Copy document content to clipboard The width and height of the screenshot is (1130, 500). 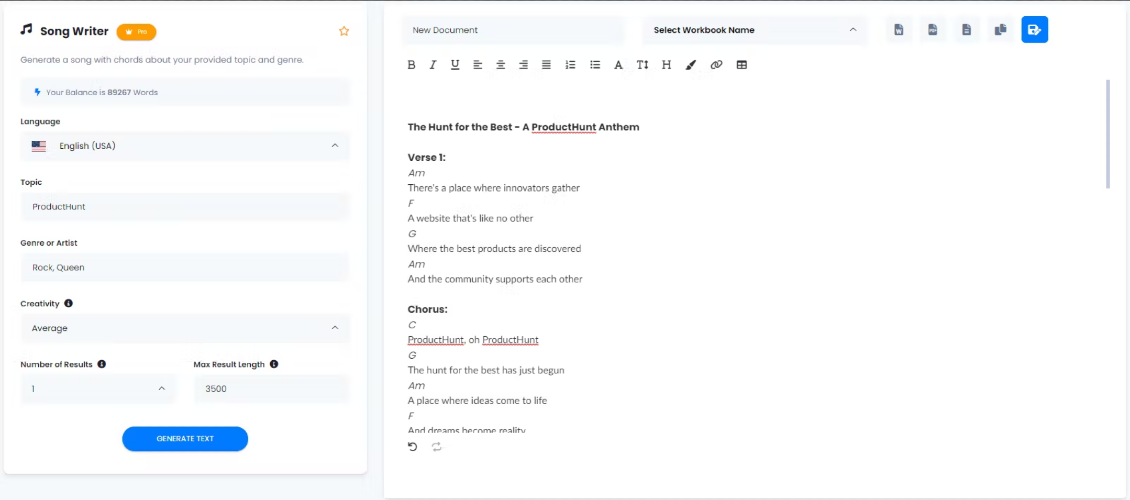coord(1000,30)
